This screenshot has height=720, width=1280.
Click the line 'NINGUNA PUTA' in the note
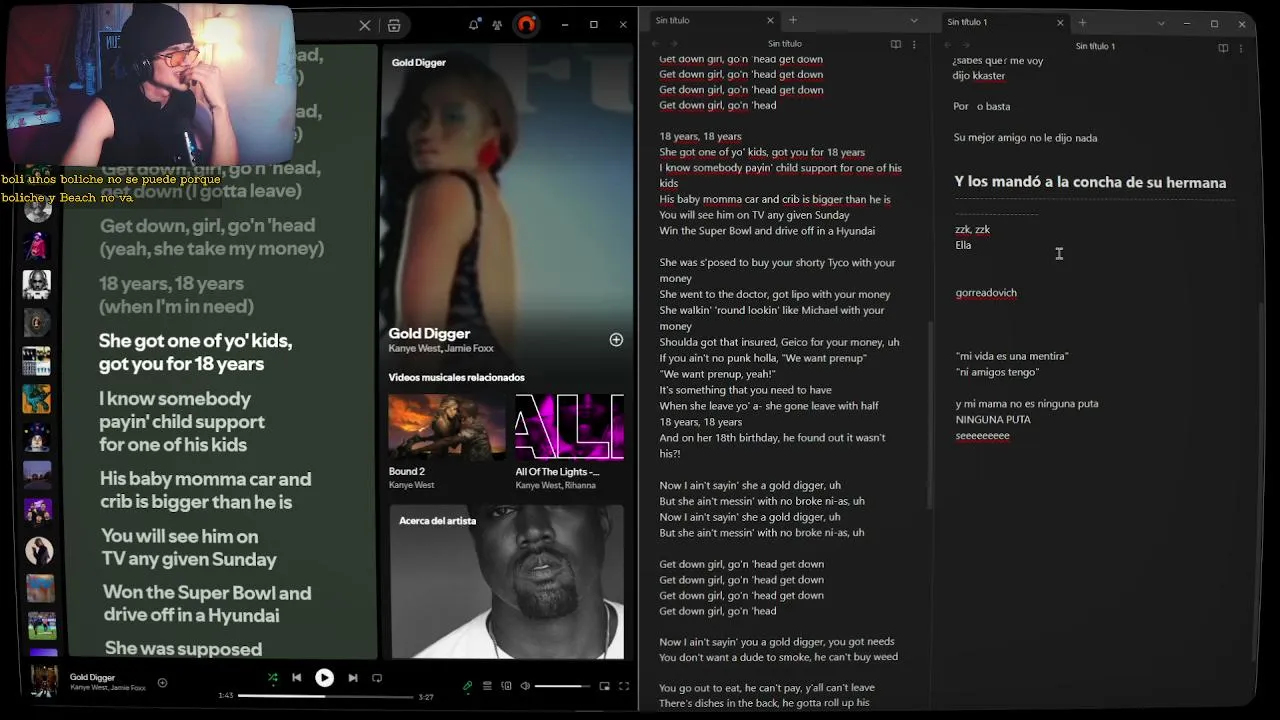coord(993,420)
